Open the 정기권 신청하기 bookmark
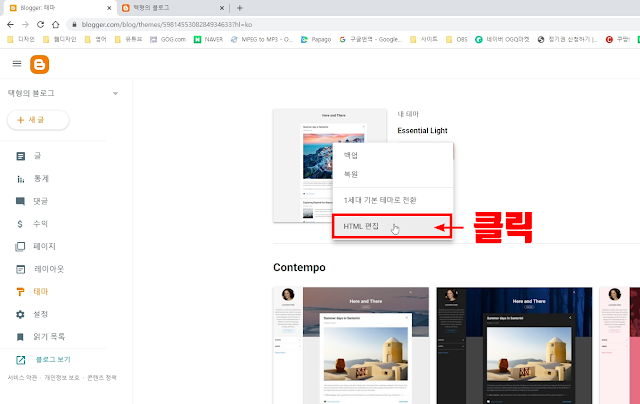The width and height of the screenshot is (640, 404). point(568,40)
